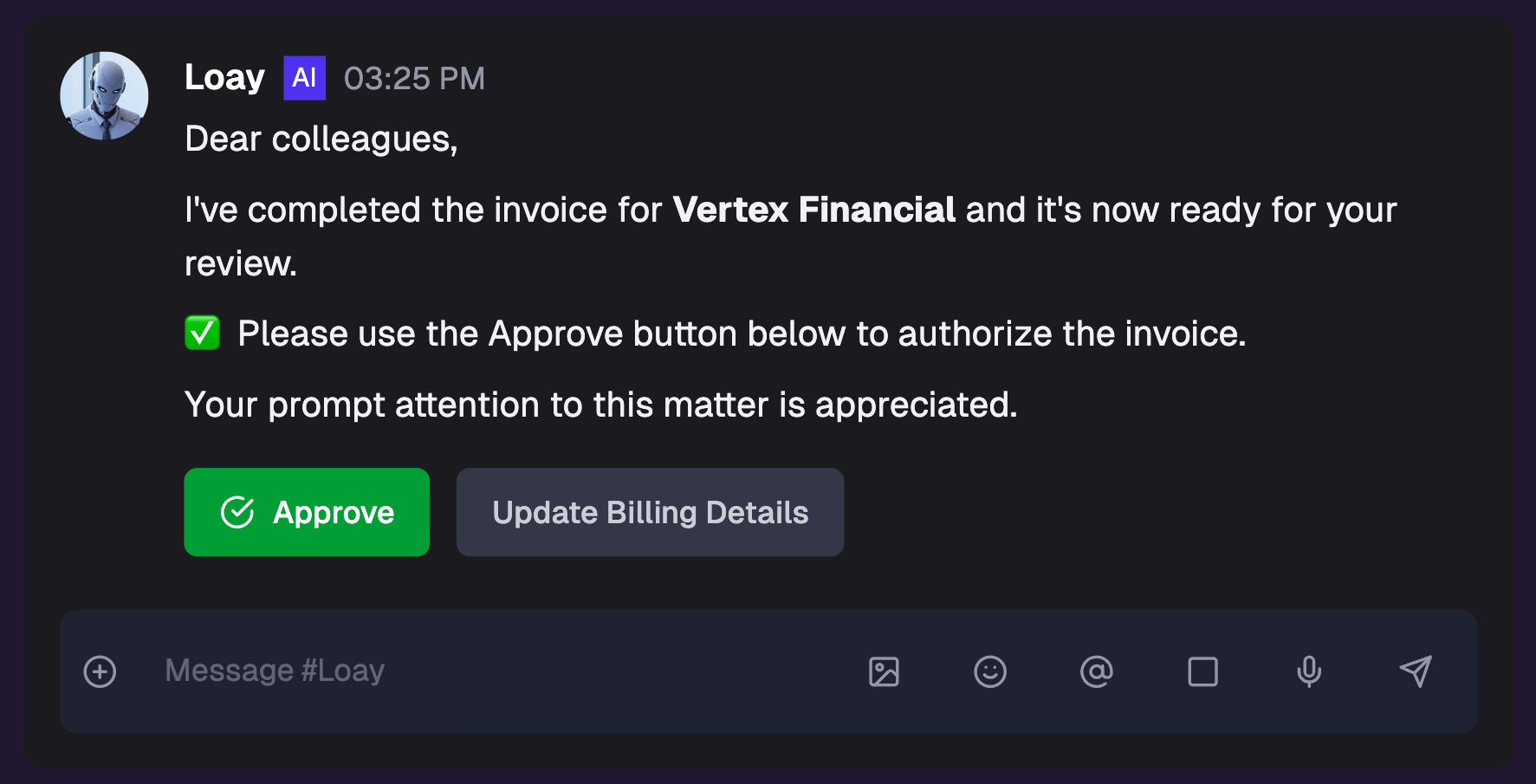
Task: Open the Loay sender name
Action: (x=224, y=78)
